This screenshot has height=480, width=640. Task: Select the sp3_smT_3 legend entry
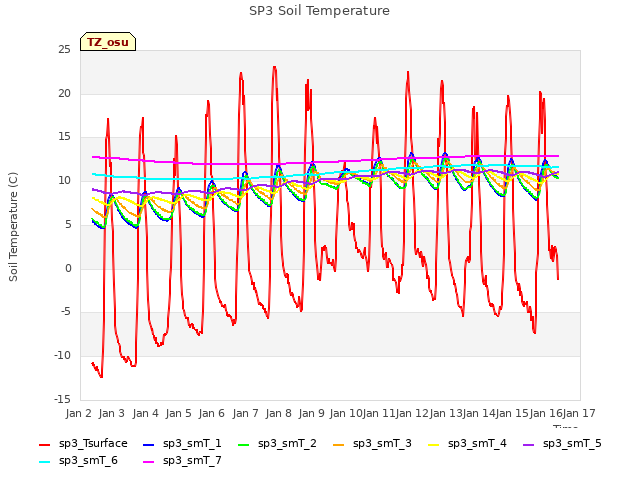[x=372, y=444]
